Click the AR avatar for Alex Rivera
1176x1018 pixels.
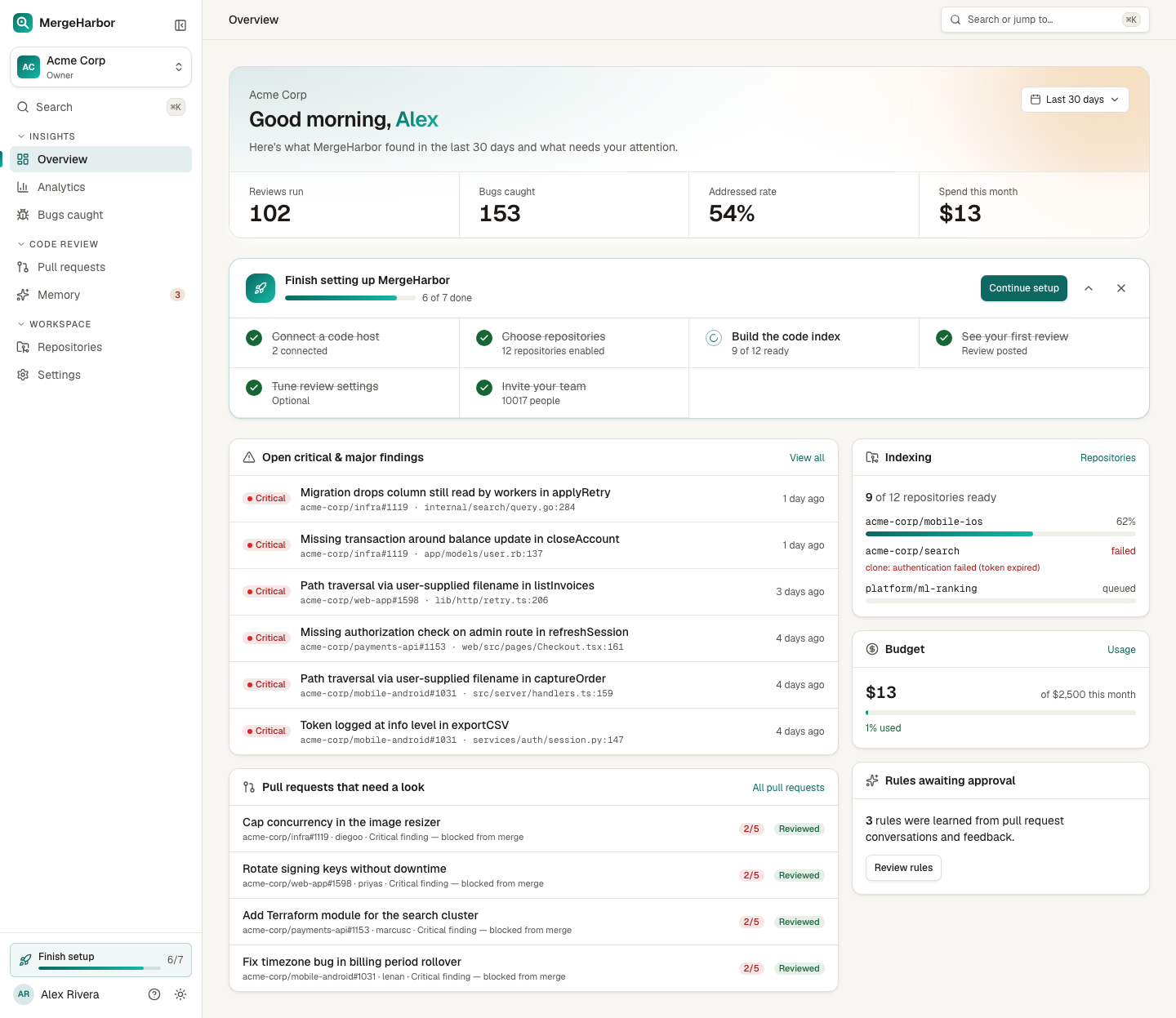tap(24, 994)
